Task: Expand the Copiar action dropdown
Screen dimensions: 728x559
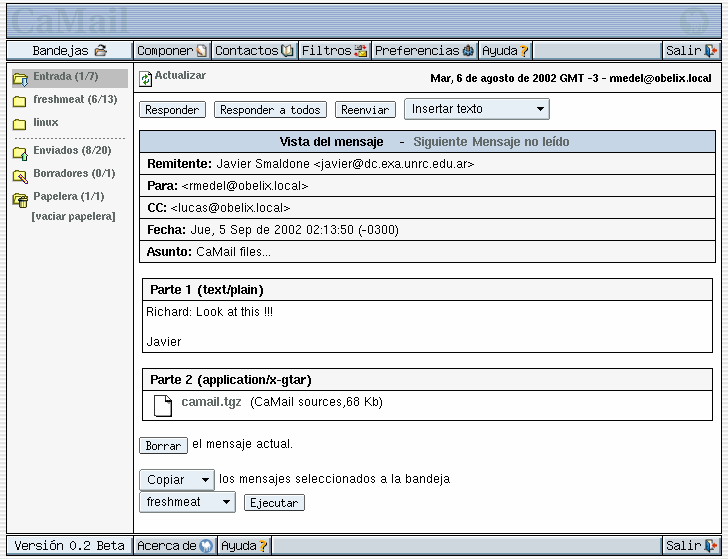Action: (x=177, y=480)
